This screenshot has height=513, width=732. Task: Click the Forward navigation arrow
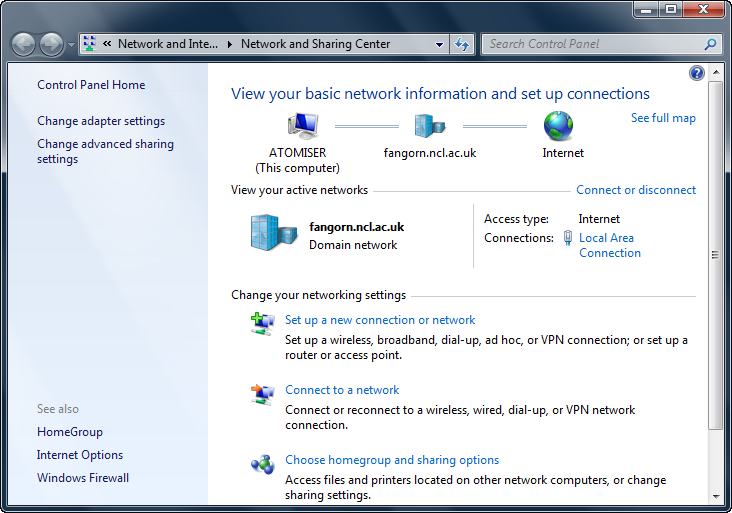pos(51,44)
